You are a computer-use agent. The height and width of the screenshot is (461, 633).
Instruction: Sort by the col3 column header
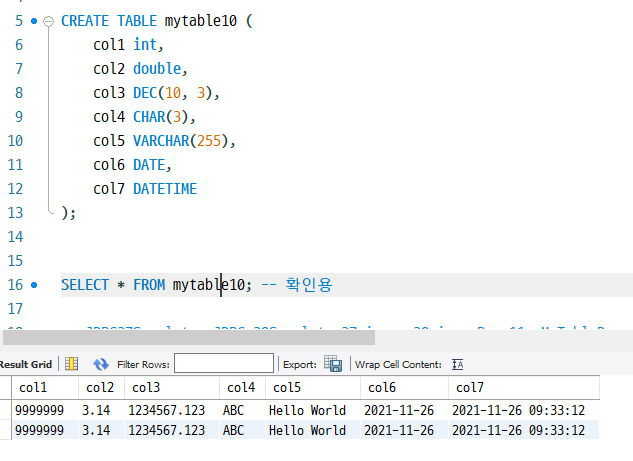point(172,388)
